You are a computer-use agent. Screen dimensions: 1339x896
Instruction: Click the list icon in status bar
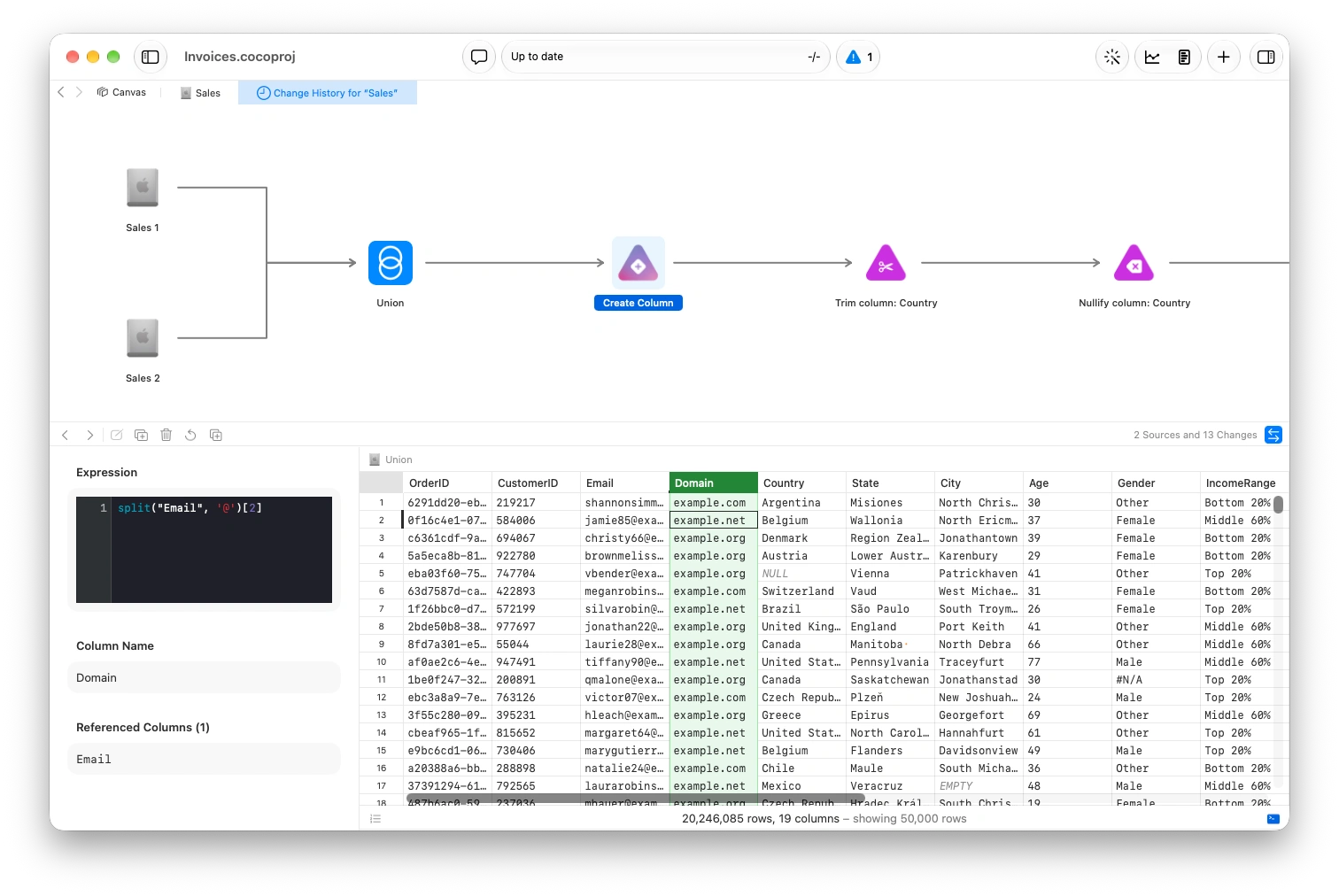pos(375,819)
